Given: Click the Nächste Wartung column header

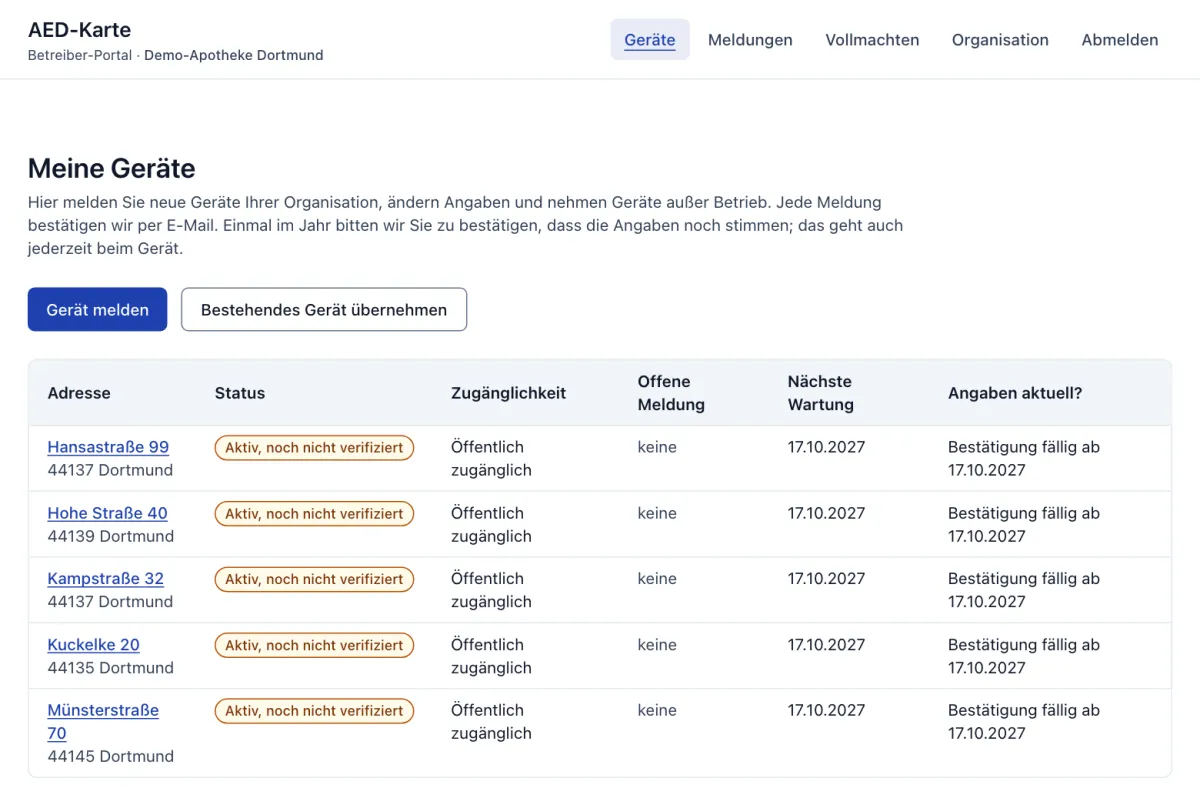Looking at the screenshot, I should pos(821,393).
